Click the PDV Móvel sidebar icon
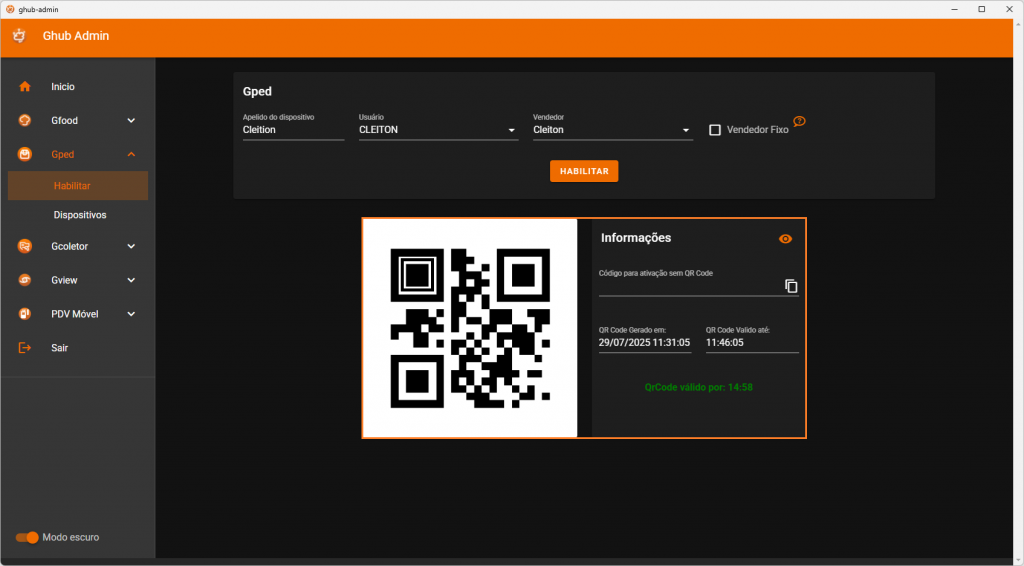The height and width of the screenshot is (566, 1024). click(x=25, y=314)
